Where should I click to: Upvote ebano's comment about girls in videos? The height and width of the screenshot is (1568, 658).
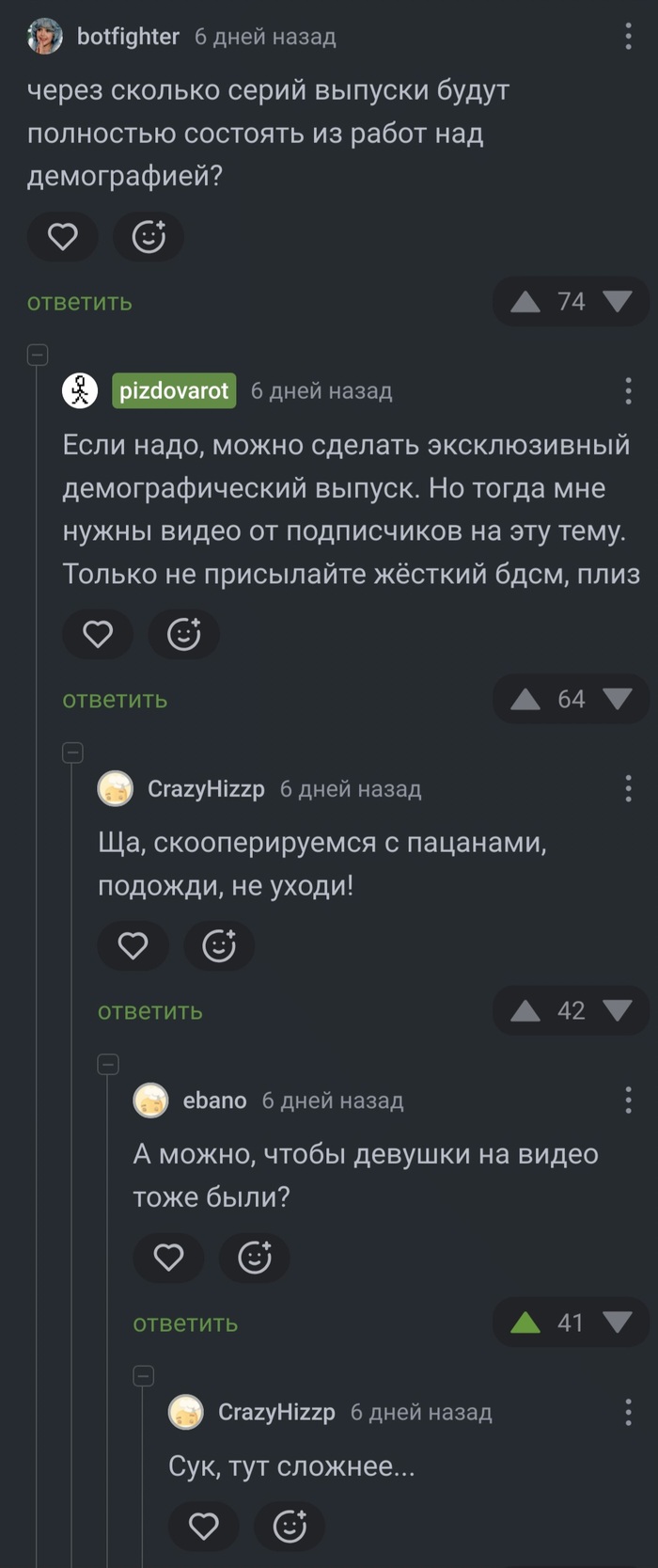tap(526, 1322)
